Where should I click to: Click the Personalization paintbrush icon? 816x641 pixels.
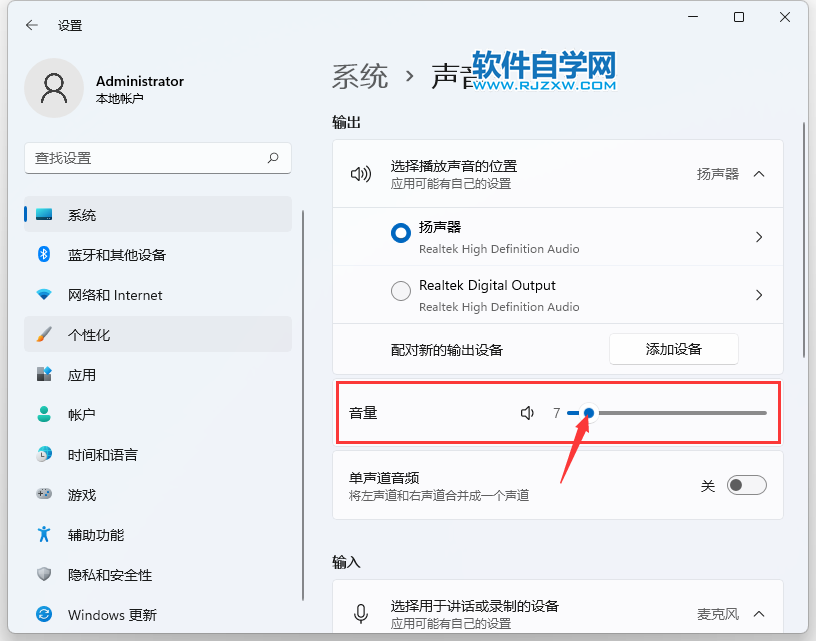coord(44,335)
